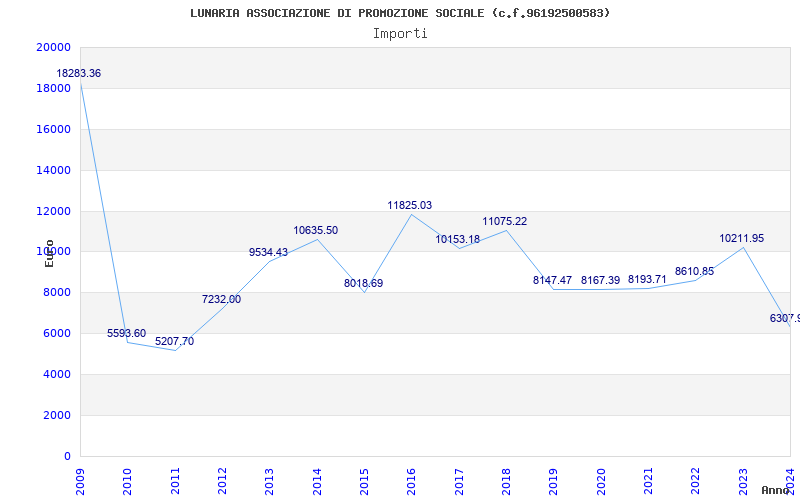The height and width of the screenshot is (500, 800).
Task: Click the 2018 x-axis year label
Action: [506, 482]
